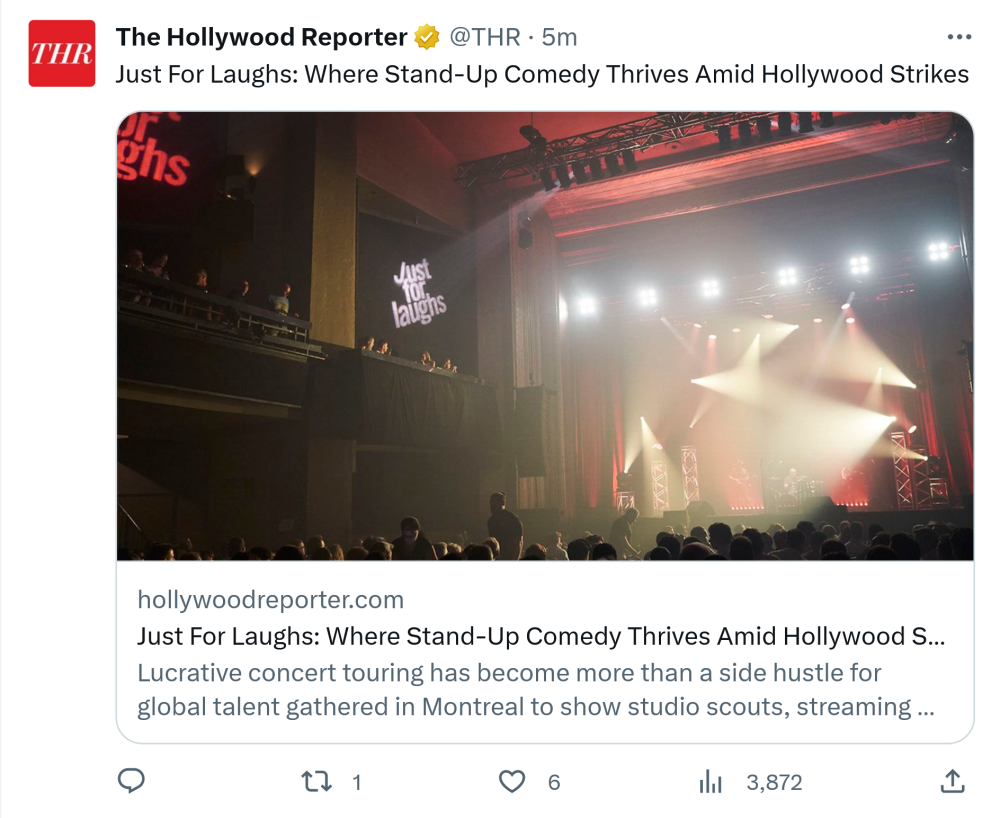Open the @THR handle link

click(485, 38)
